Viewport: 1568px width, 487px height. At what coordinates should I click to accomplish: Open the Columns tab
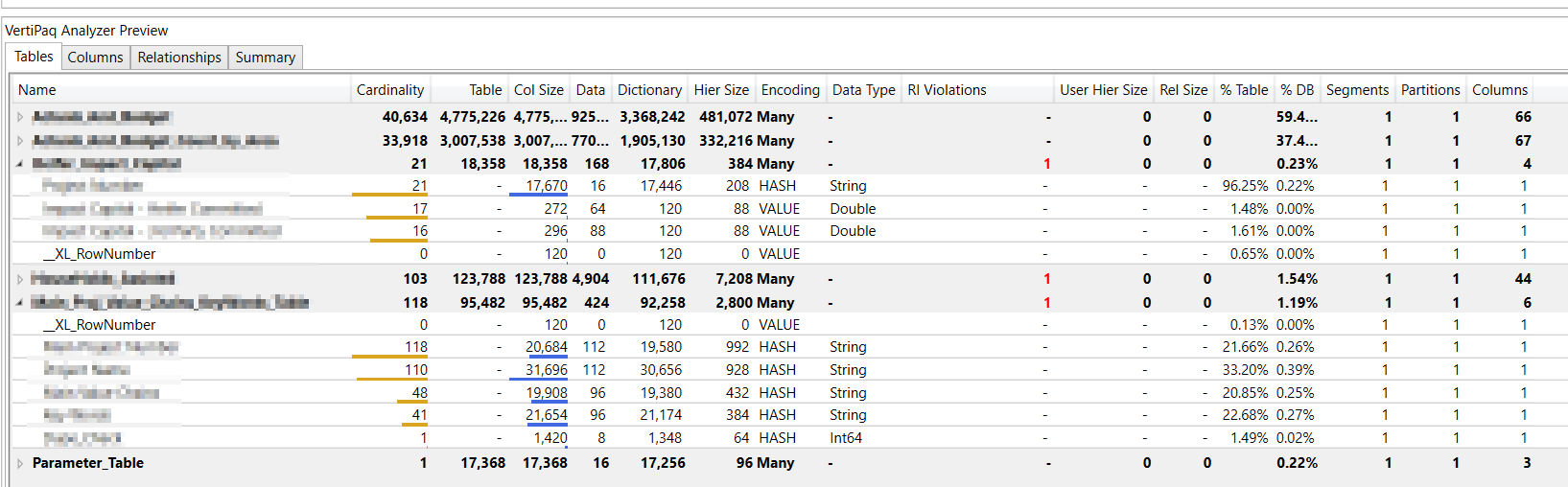pos(95,58)
